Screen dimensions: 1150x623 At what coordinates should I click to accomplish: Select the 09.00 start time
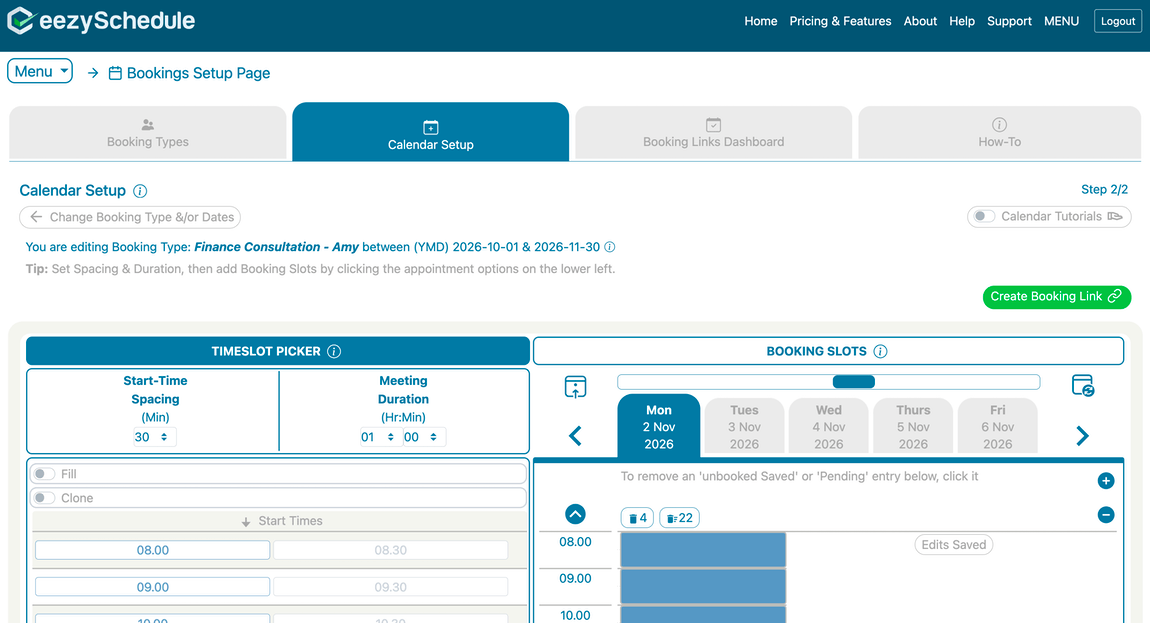click(x=153, y=587)
